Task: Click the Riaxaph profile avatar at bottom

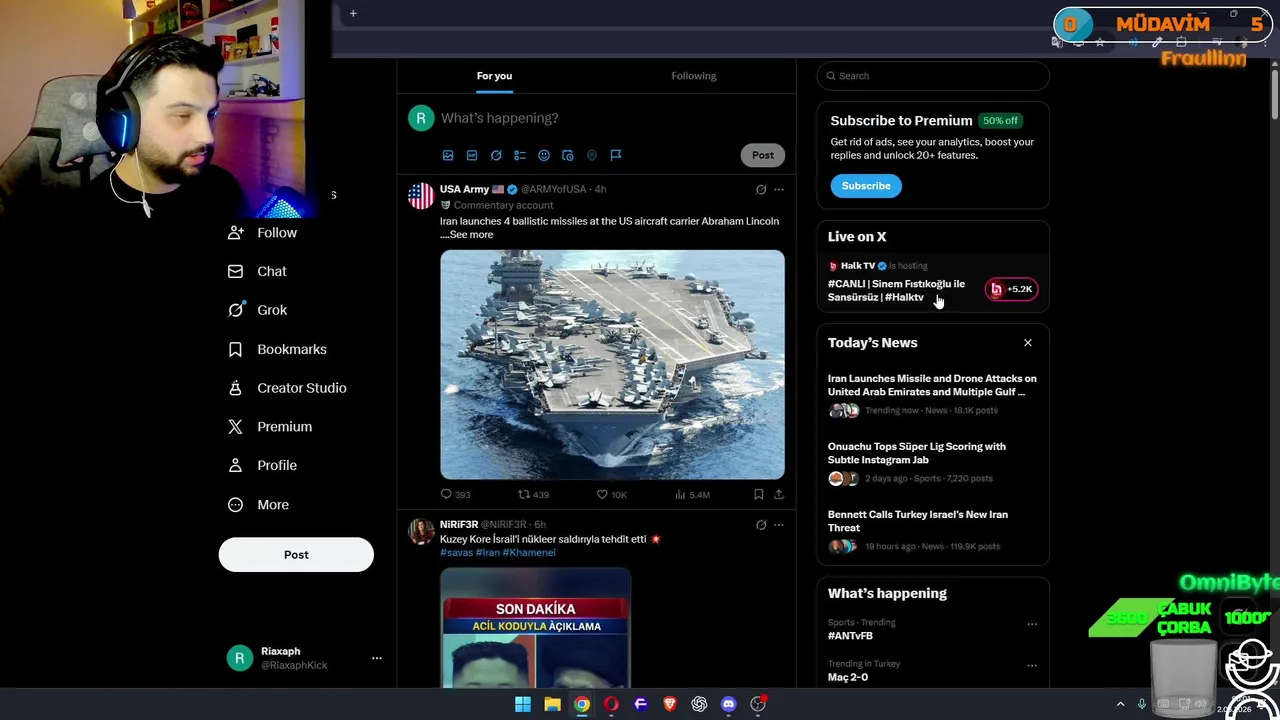Action: (x=239, y=658)
